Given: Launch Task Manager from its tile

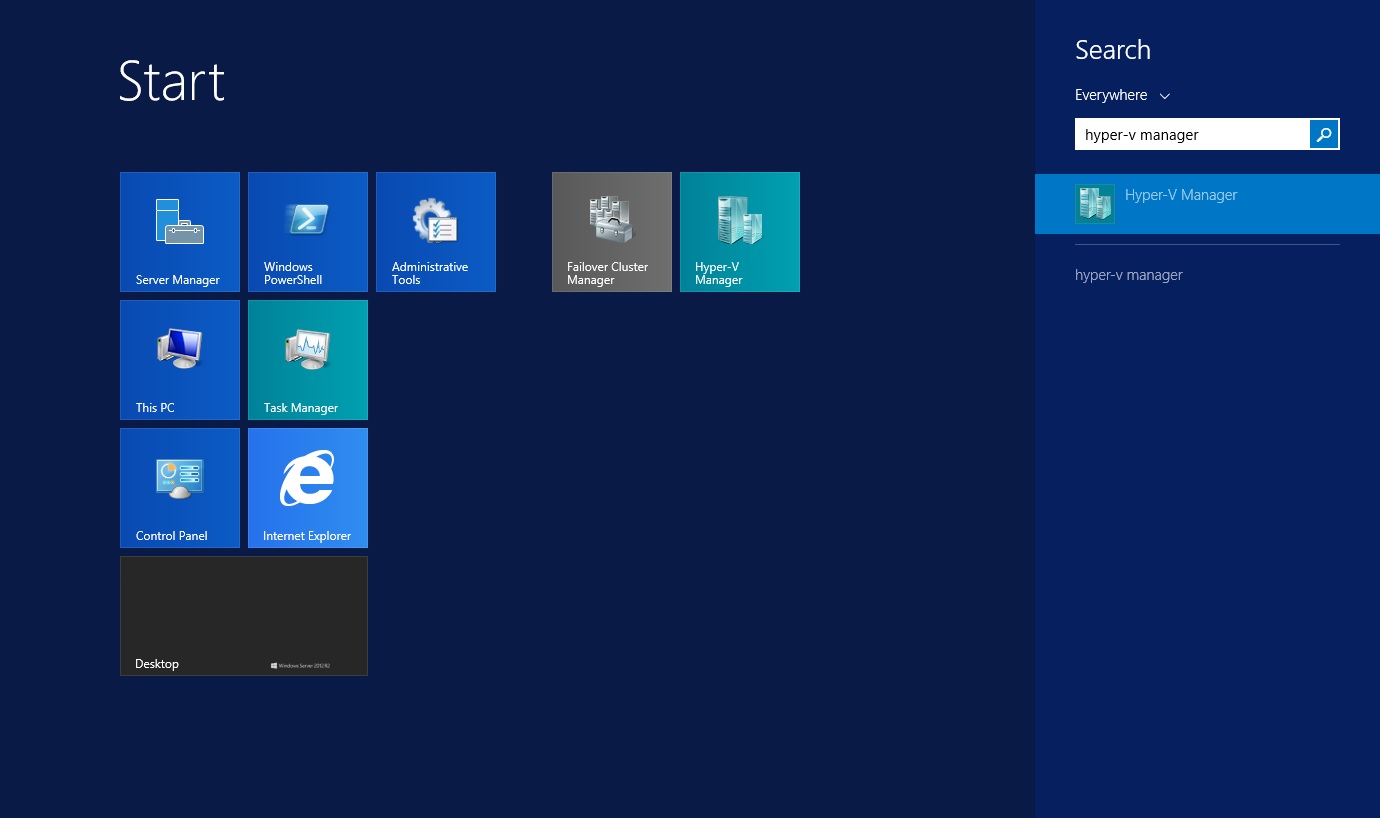Looking at the screenshot, I should 307,359.
